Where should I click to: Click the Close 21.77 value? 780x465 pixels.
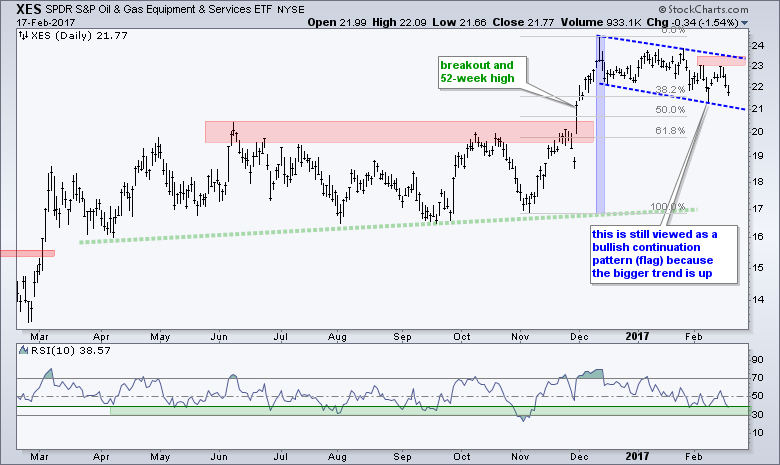tap(524, 22)
